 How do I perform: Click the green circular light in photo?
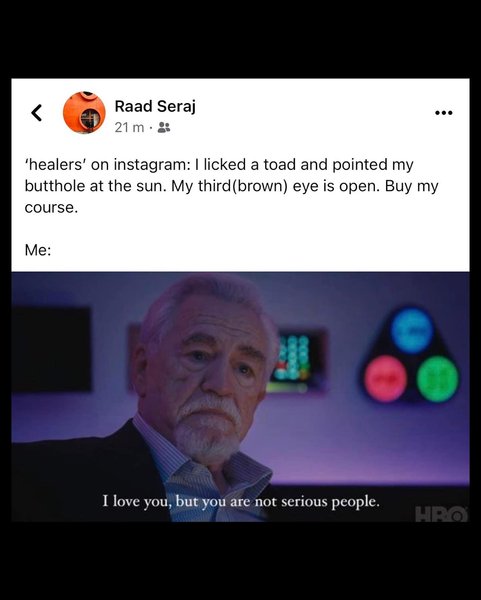click(x=437, y=378)
